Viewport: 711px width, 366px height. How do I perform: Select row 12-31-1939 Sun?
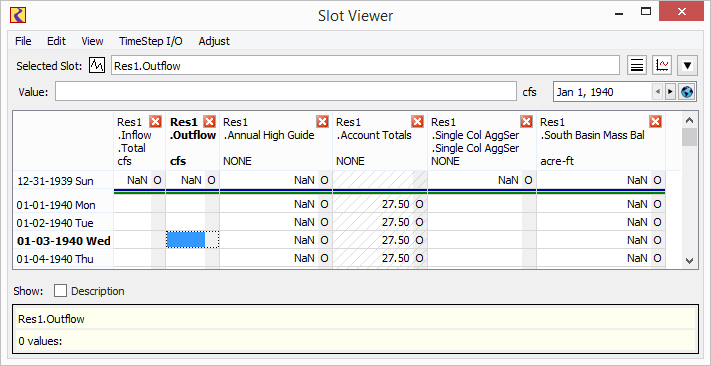63,181
